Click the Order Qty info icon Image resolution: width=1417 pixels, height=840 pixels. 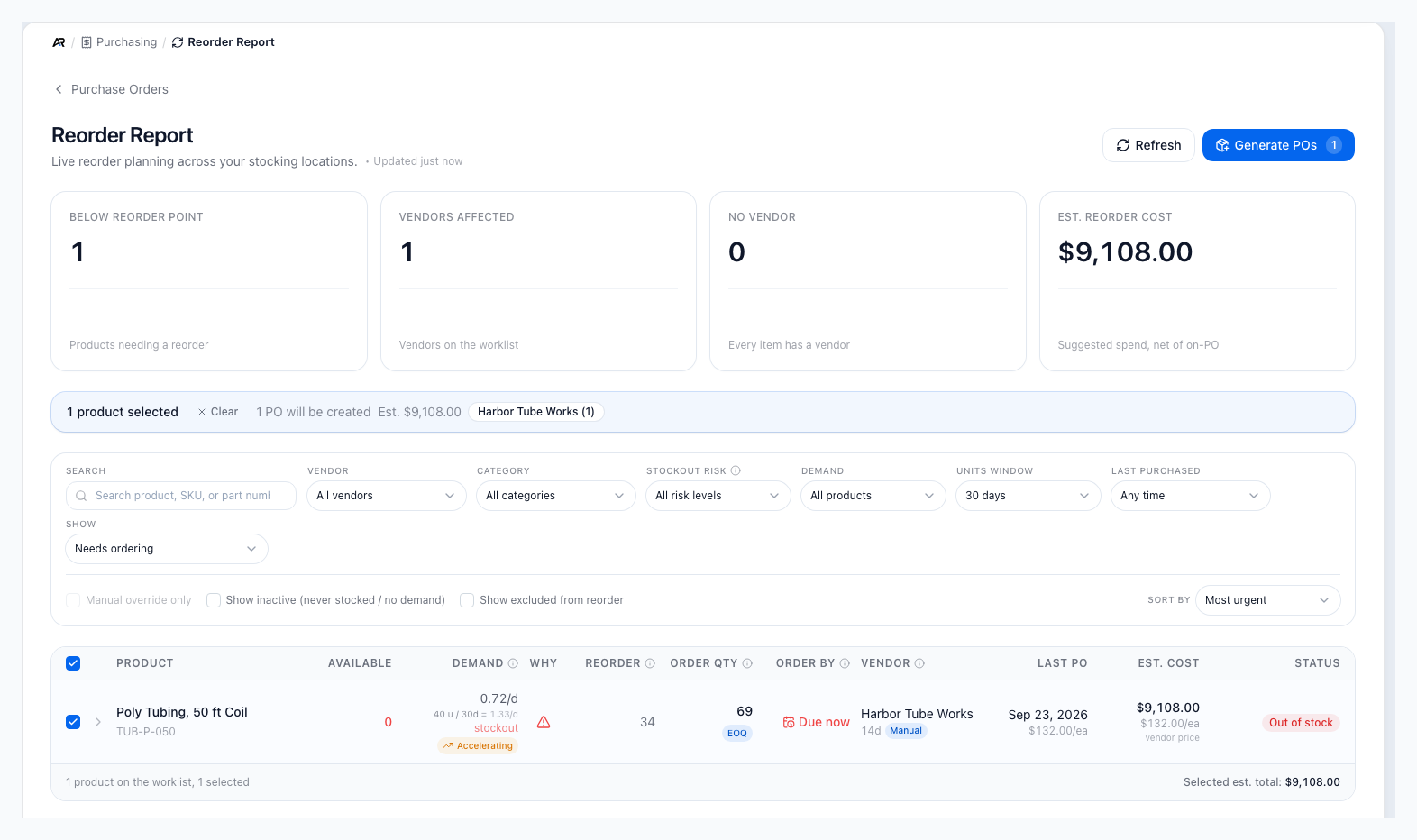[747, 663]
